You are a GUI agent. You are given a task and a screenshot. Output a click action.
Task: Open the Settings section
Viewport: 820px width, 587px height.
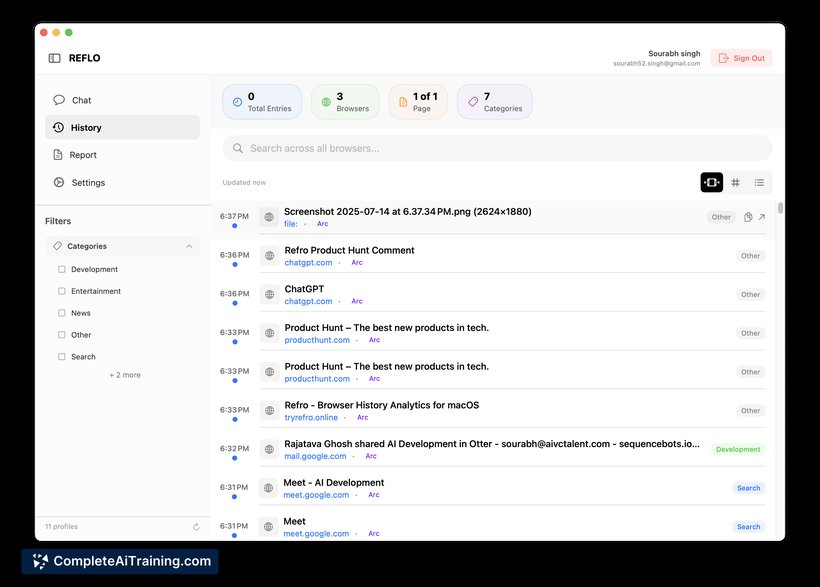click(122, 183)
